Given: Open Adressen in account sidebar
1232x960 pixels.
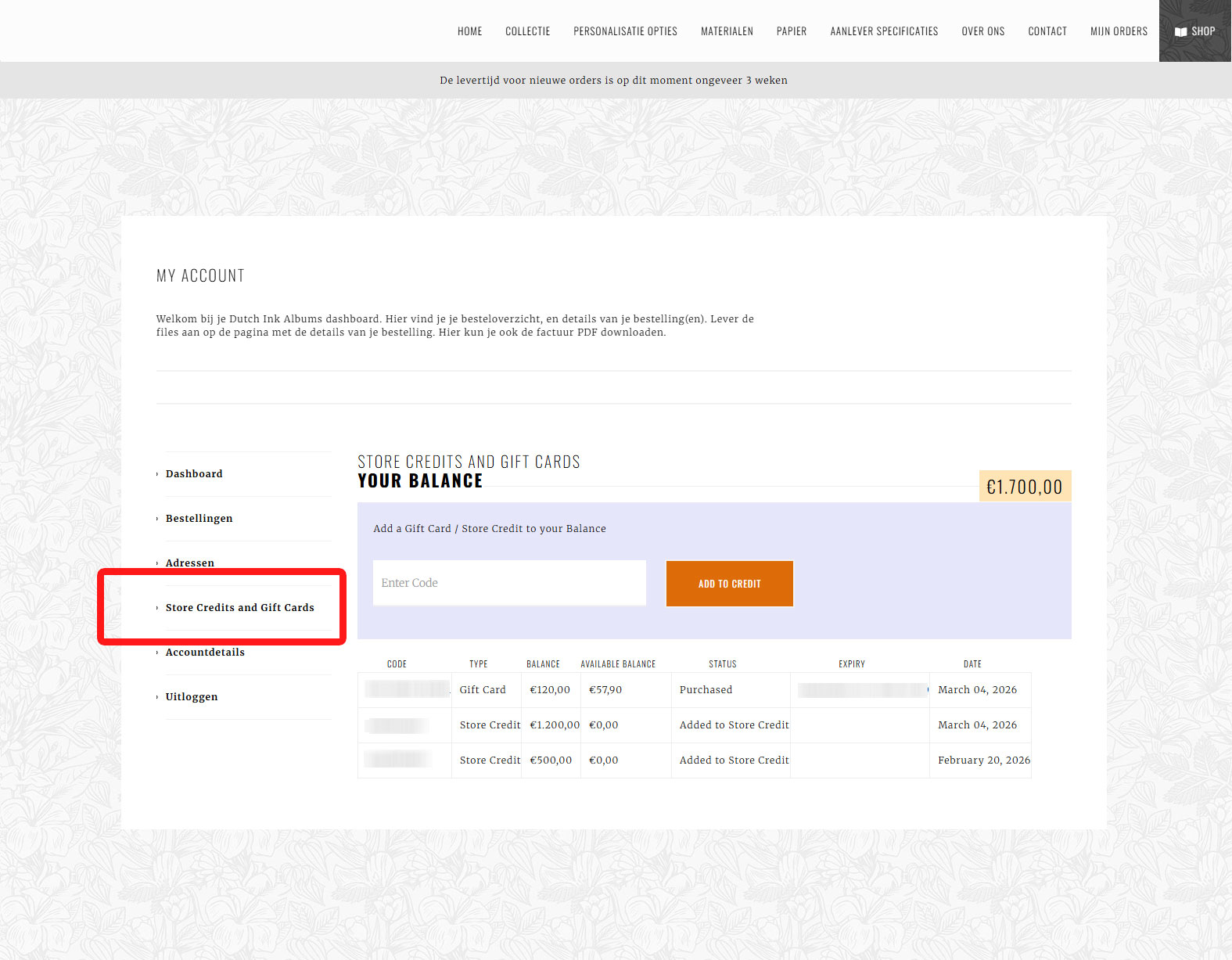Looking at the screenshot, I should pyautogui.click(x=189, y=563).
